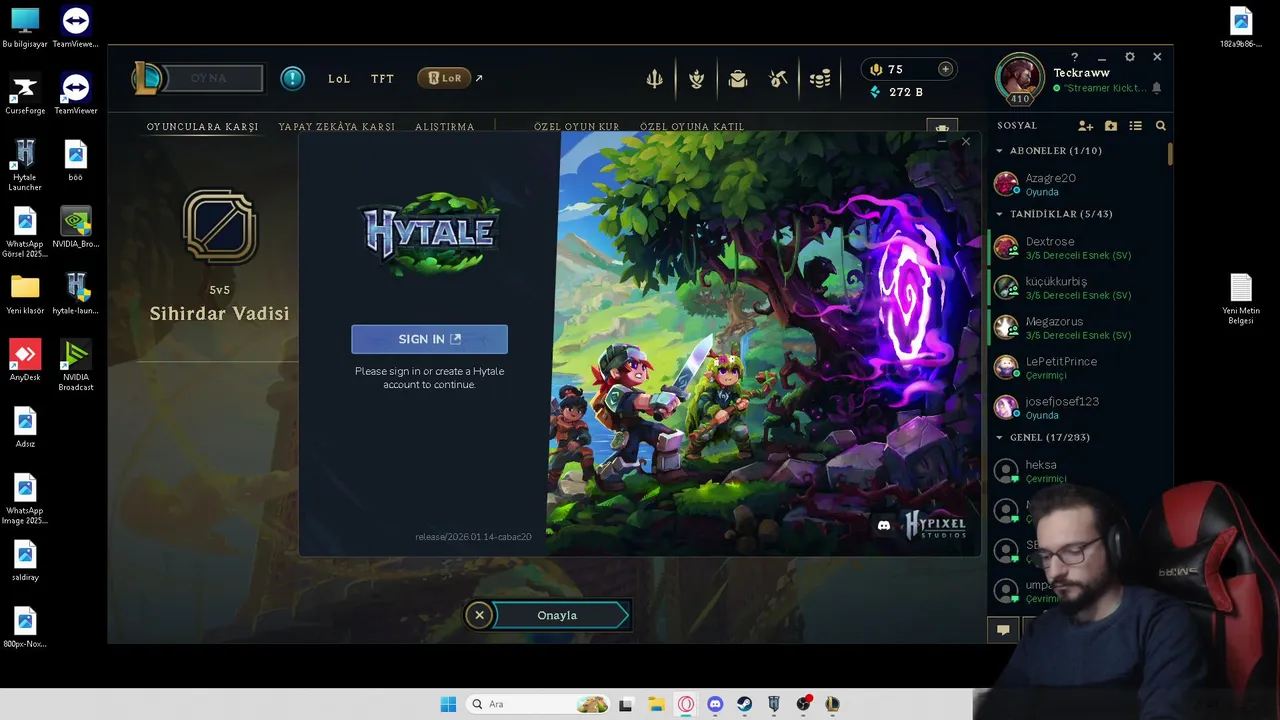This screenshot has width=1280, height=720.
Task: Click the add friend icon
Action: (x=1085, y=126)
